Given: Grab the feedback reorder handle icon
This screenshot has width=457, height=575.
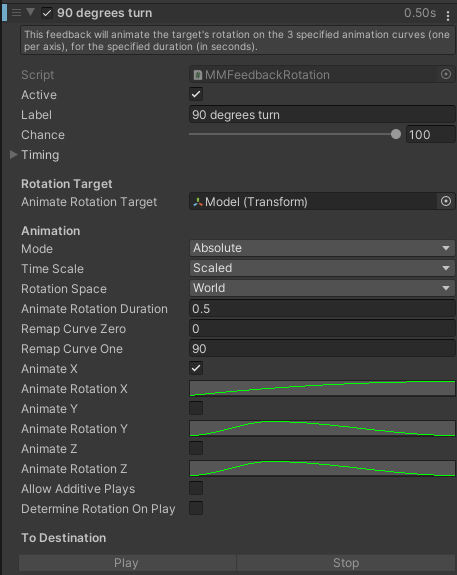Looking at the screenshot, I should click(x=17, y=12).
